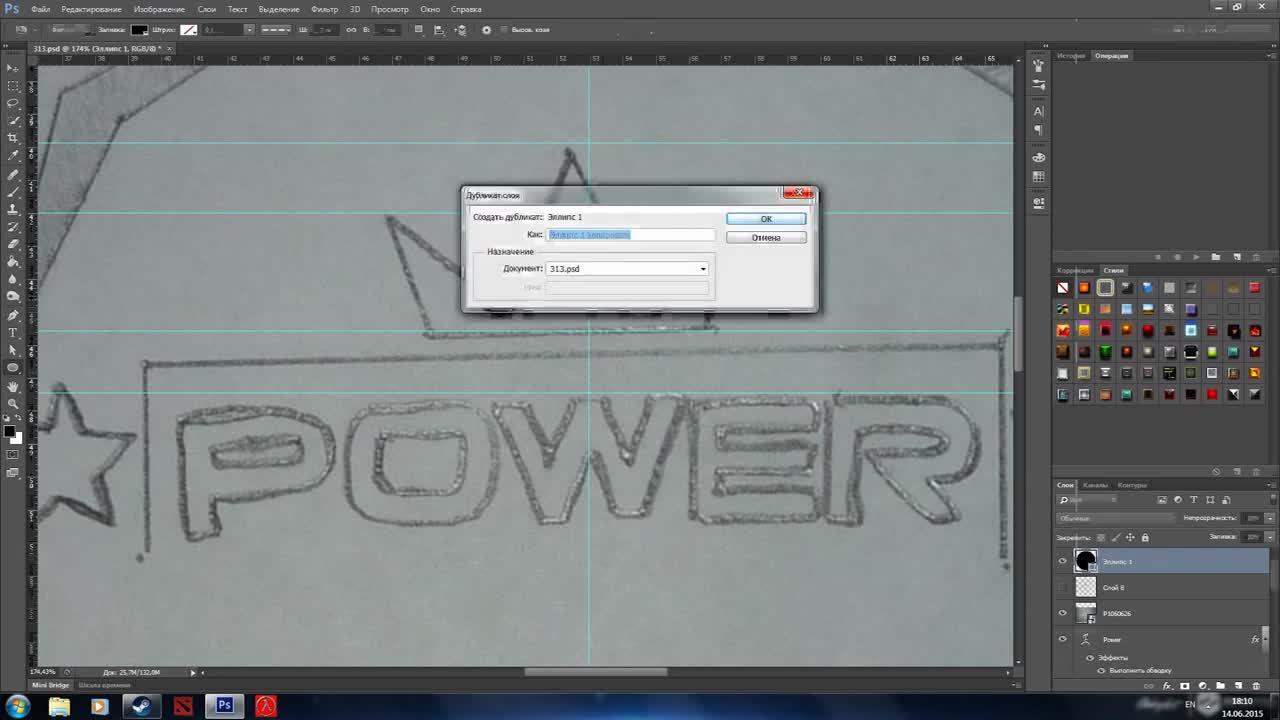The height and width of the screenshot is (720, 1280).
Task: Open the Редактирование menu
Action: pyautogui.click(x=91, y=9)
